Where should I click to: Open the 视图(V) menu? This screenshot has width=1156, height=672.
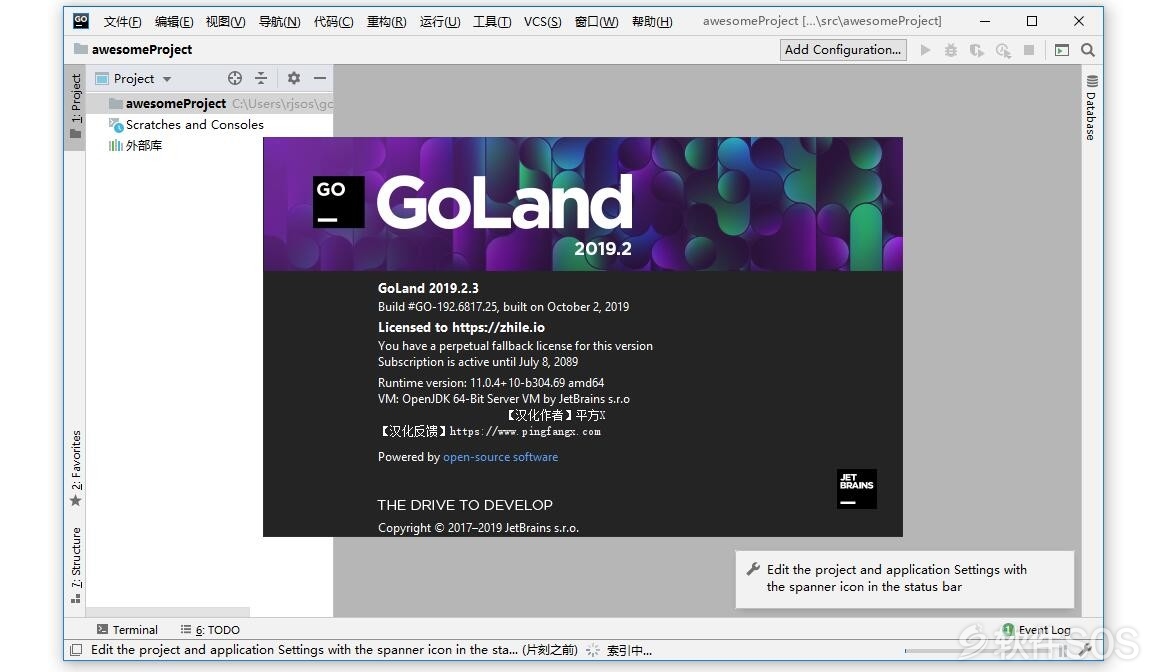point(226,21)
